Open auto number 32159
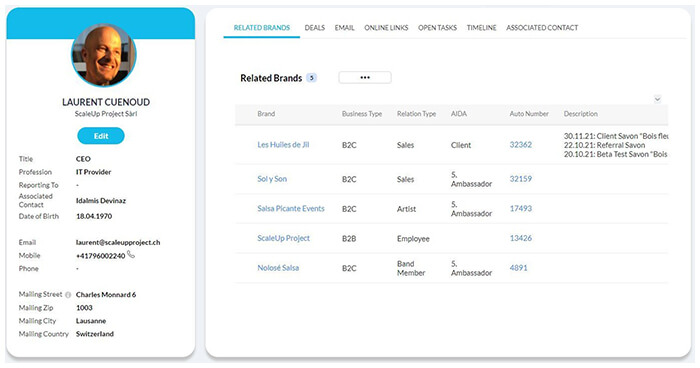Screen dimensions: 700x368 click(x=521, y=179)
